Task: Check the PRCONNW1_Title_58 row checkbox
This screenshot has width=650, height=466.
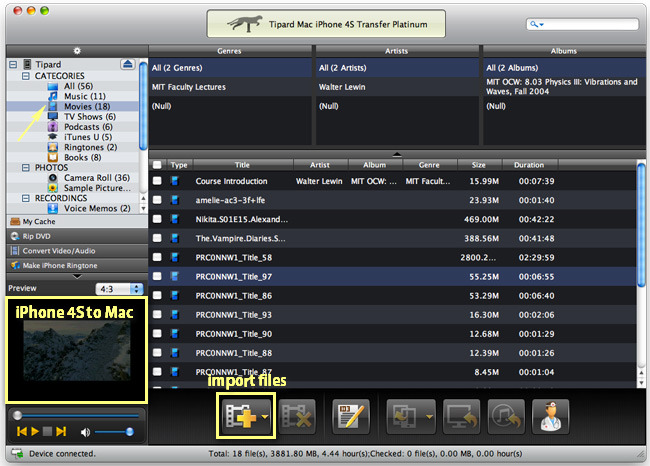Action: (x=157, y=257)
